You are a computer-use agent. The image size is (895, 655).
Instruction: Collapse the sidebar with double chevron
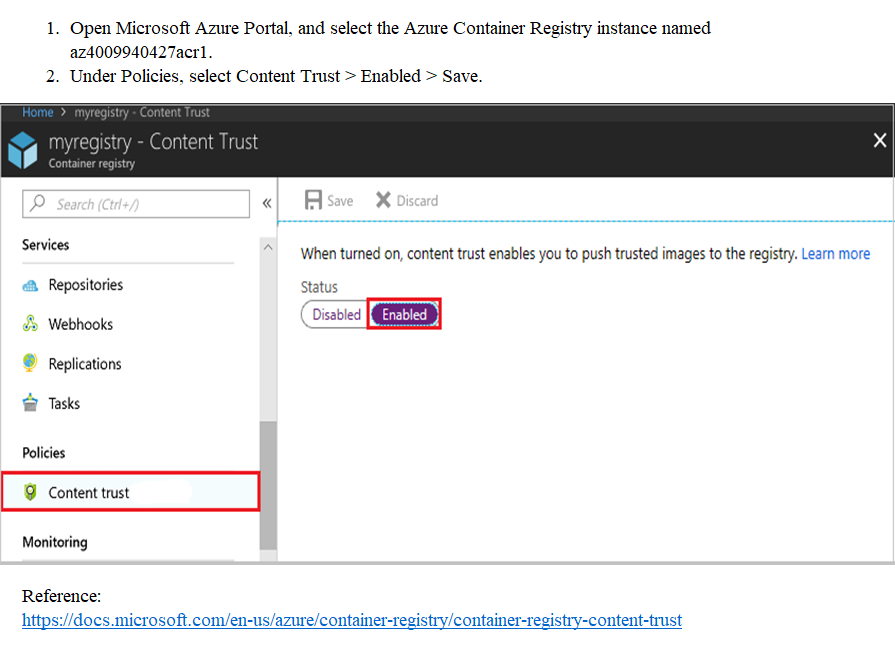click(267, 203)
